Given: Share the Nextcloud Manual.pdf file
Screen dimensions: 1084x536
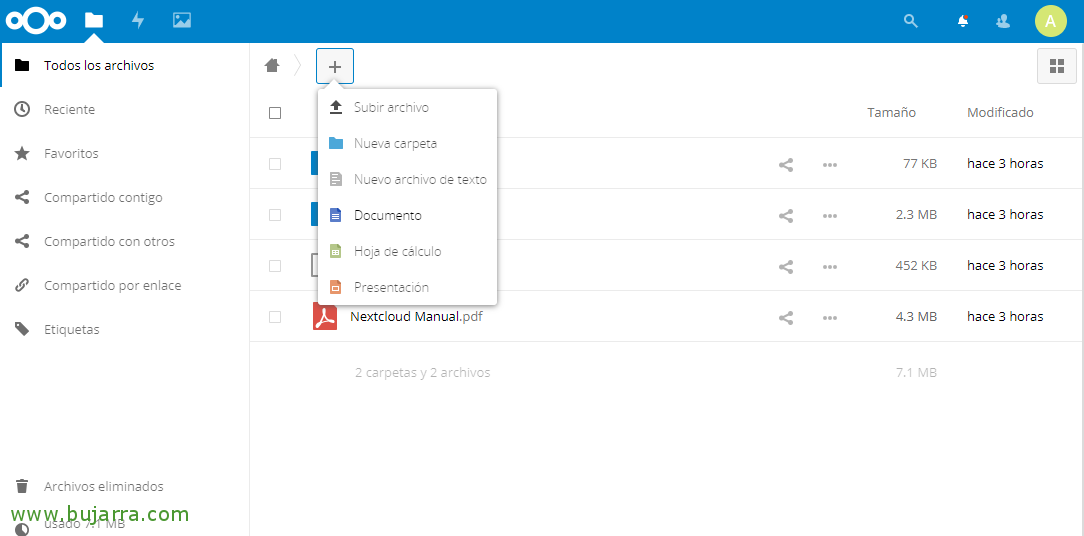Looking at the screenshot, I should pos(786,317).
